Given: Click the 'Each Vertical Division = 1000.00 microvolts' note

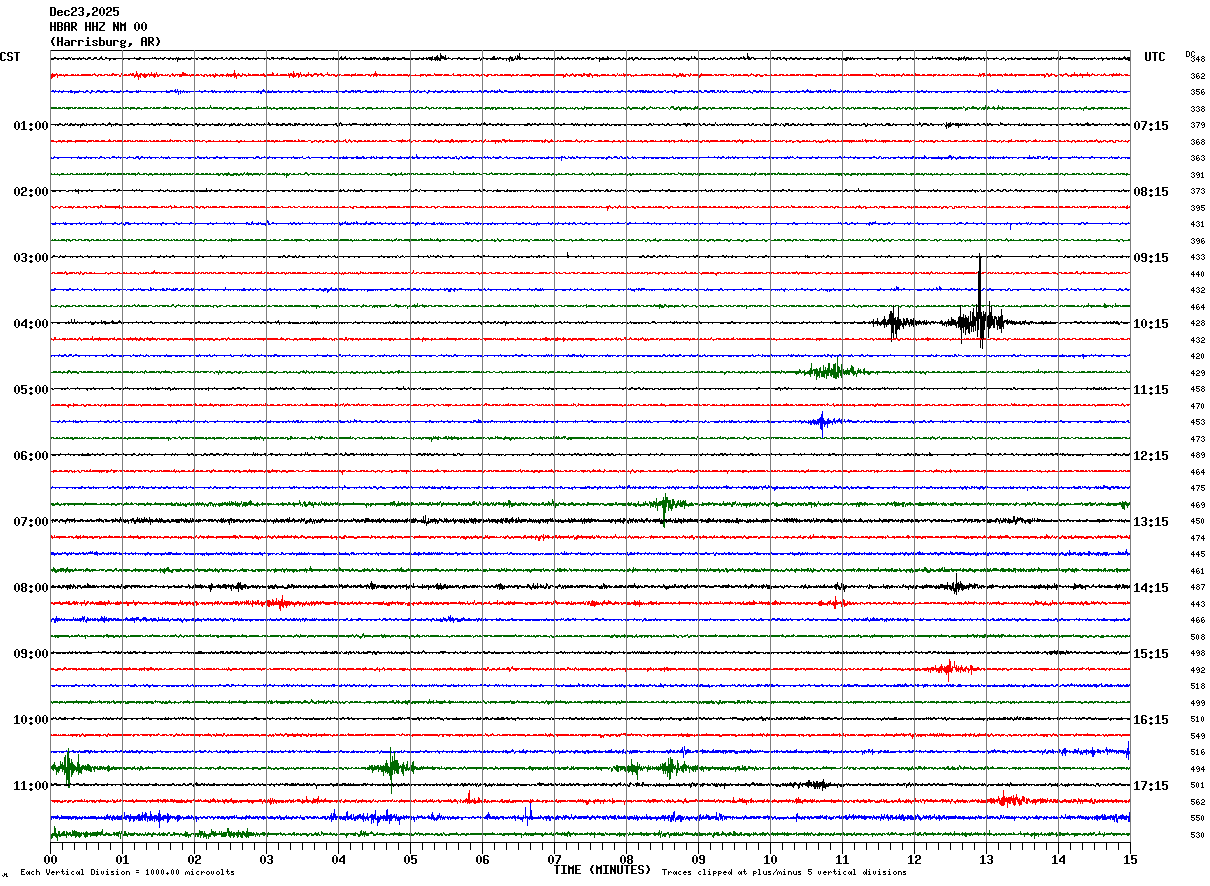Looking at the screenshot, I should click(x=127, y=873).
